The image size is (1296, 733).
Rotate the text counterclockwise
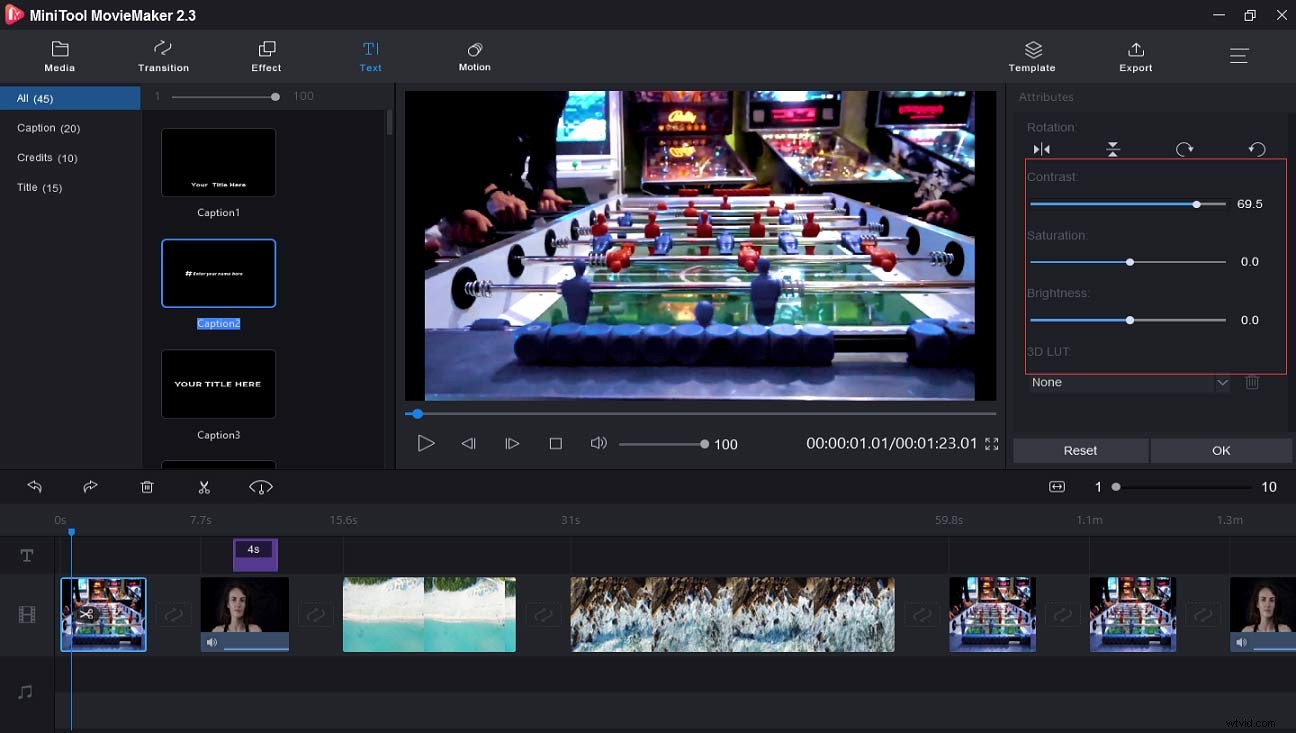pos(1257,148)
